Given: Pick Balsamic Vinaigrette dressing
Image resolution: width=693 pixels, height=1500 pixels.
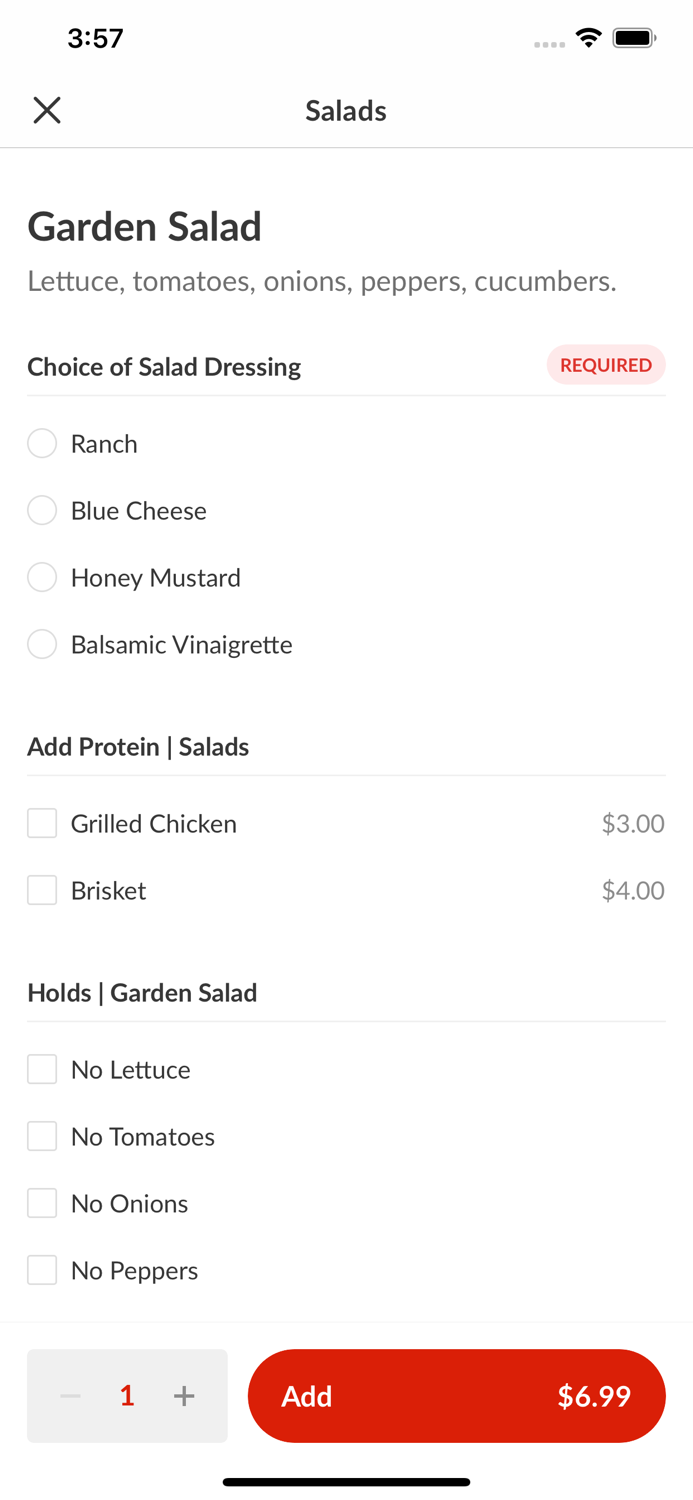Looking at the screenshot, I should point(42,644).
